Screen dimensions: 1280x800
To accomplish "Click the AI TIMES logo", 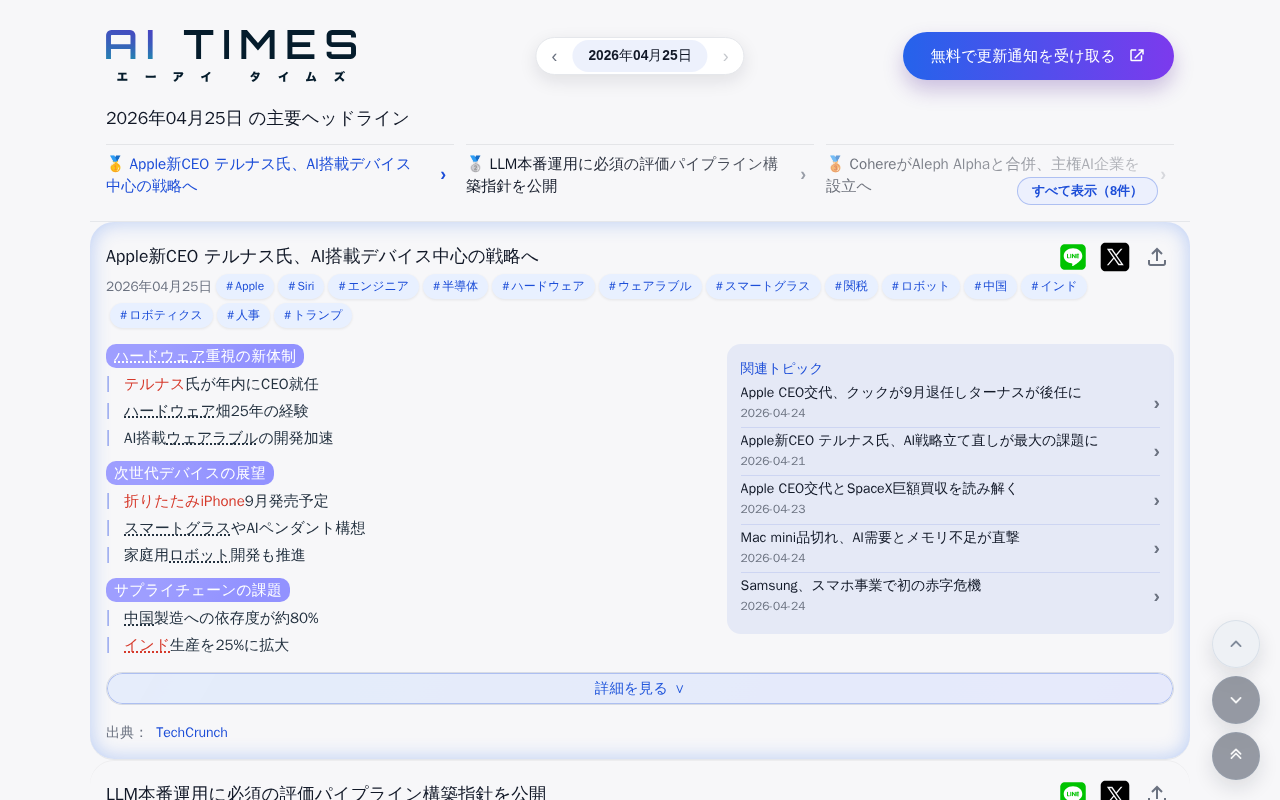I will click(x=231, y=56).
